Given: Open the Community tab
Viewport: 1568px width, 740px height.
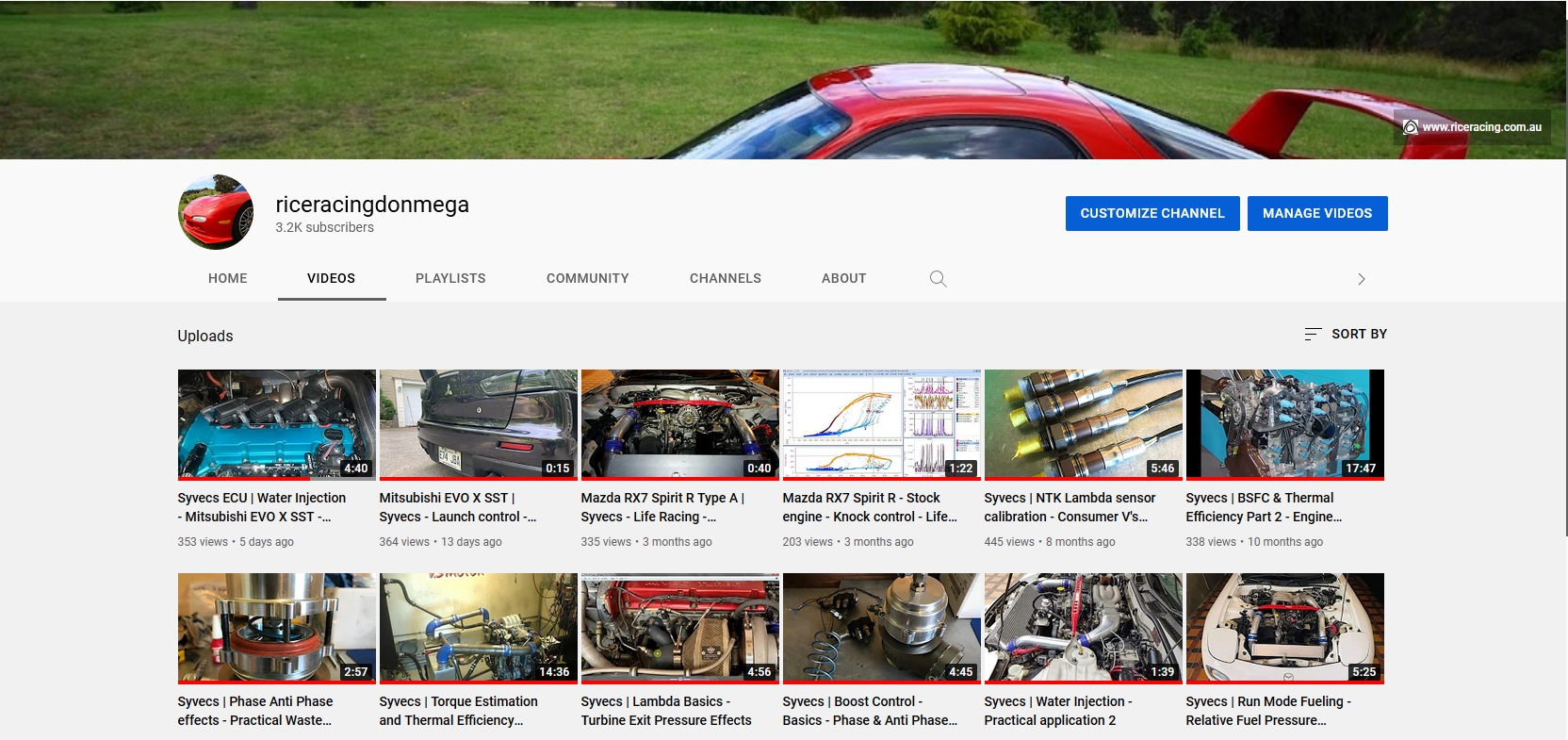Looking at the screenshot, I should point(587,278).
